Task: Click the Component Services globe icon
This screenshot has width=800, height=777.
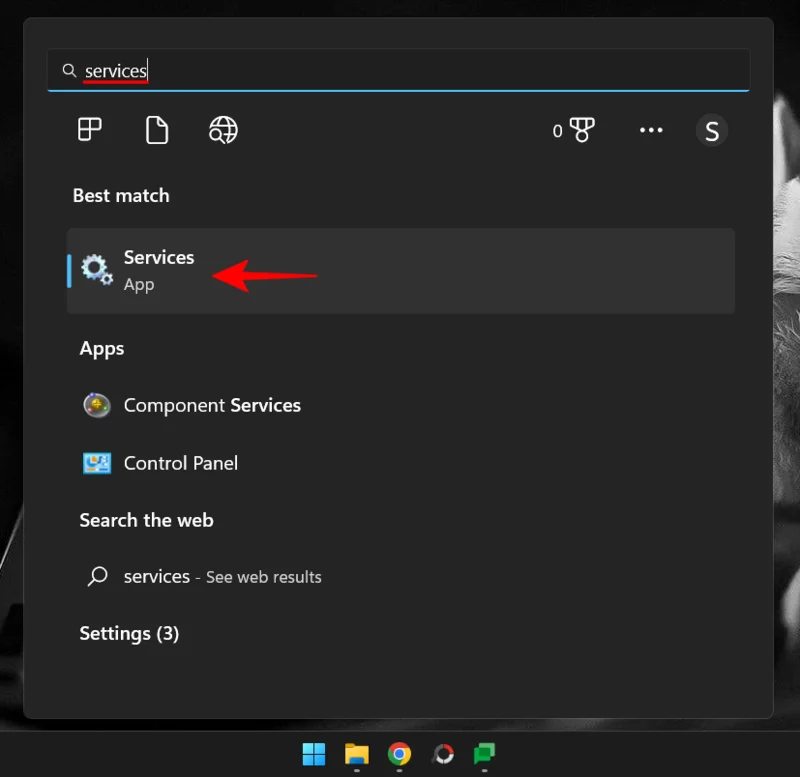Action: tap(96, 405)
